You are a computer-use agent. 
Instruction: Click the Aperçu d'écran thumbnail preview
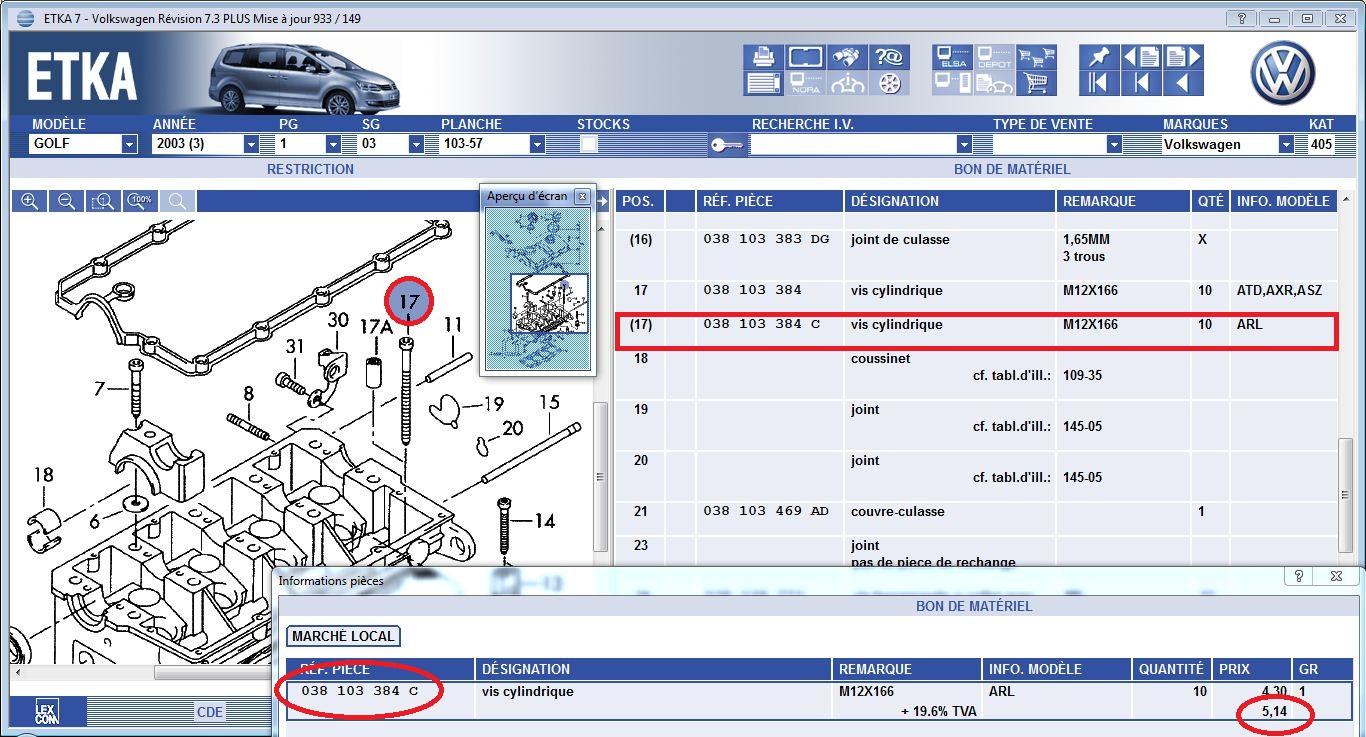[538, 289]
